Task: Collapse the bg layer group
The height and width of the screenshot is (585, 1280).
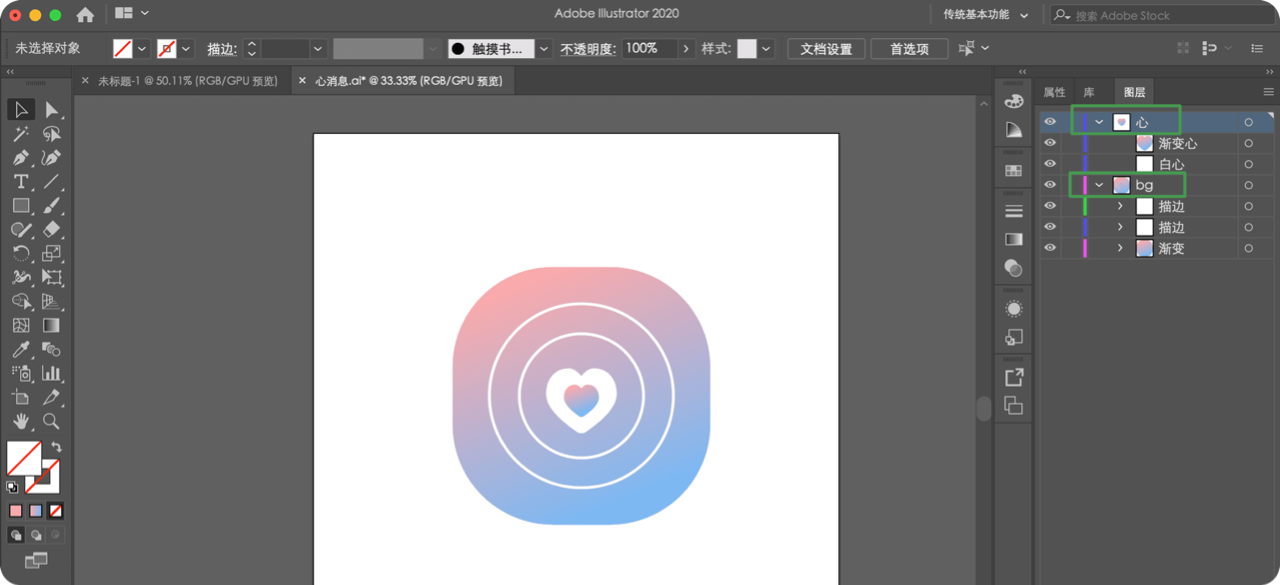Action: tap(1099, 185)
